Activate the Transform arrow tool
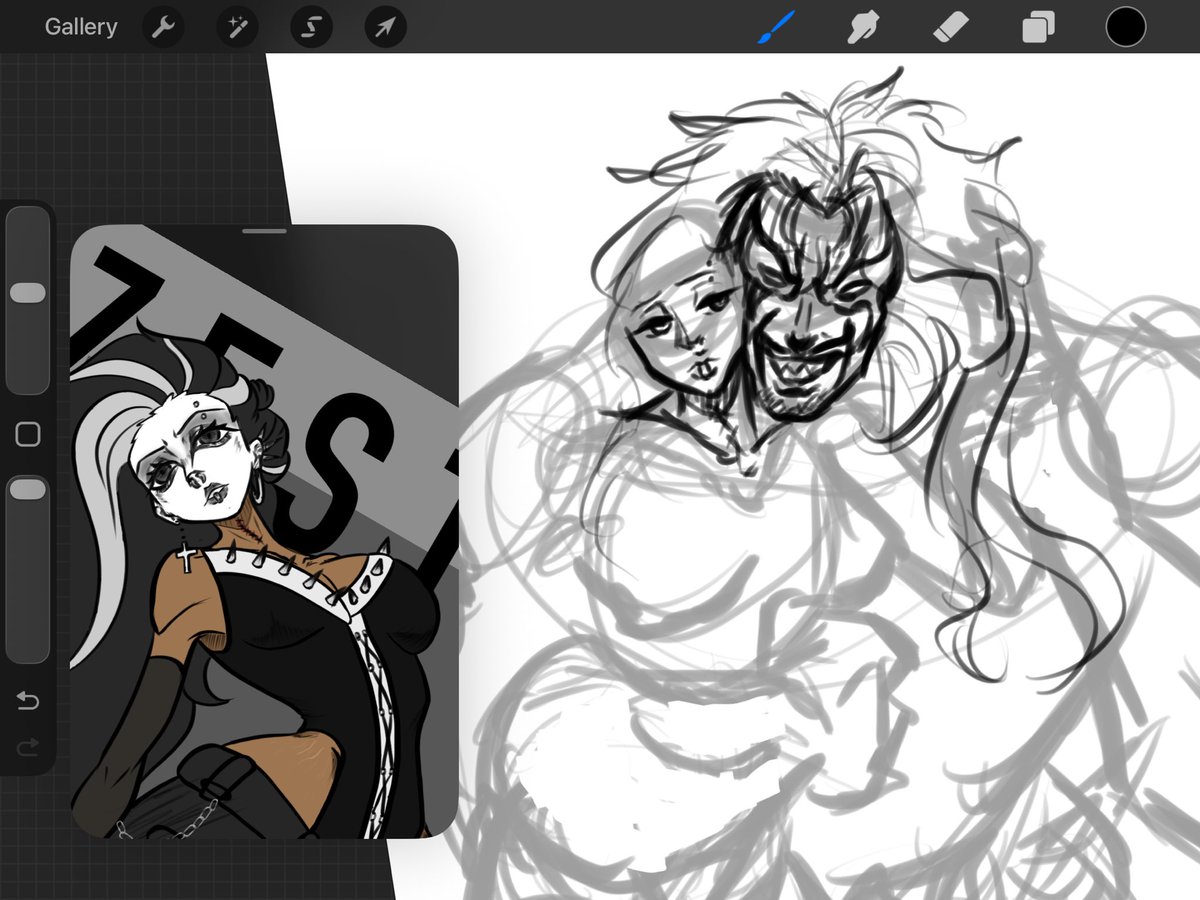The image size is (1200, 900). coord(386,27)
